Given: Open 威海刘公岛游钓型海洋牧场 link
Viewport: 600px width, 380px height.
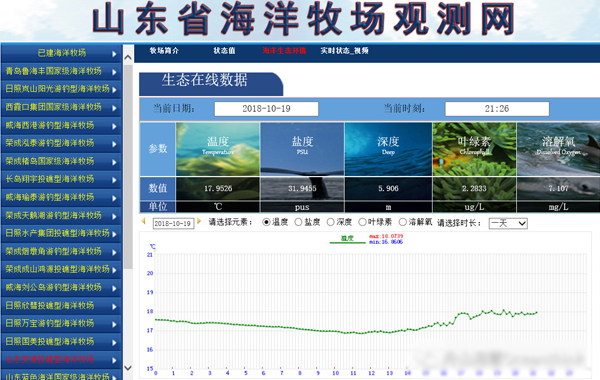Looking at the screenshot, I should tap(54, 287).
